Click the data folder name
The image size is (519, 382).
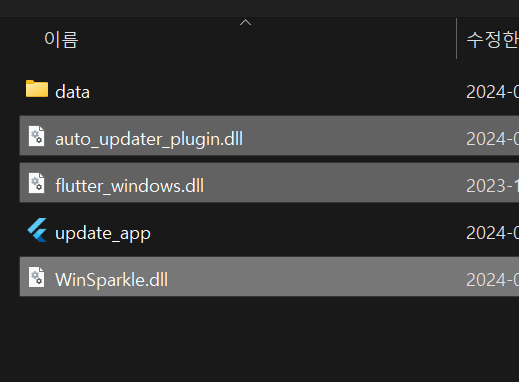tap(72, 92)
